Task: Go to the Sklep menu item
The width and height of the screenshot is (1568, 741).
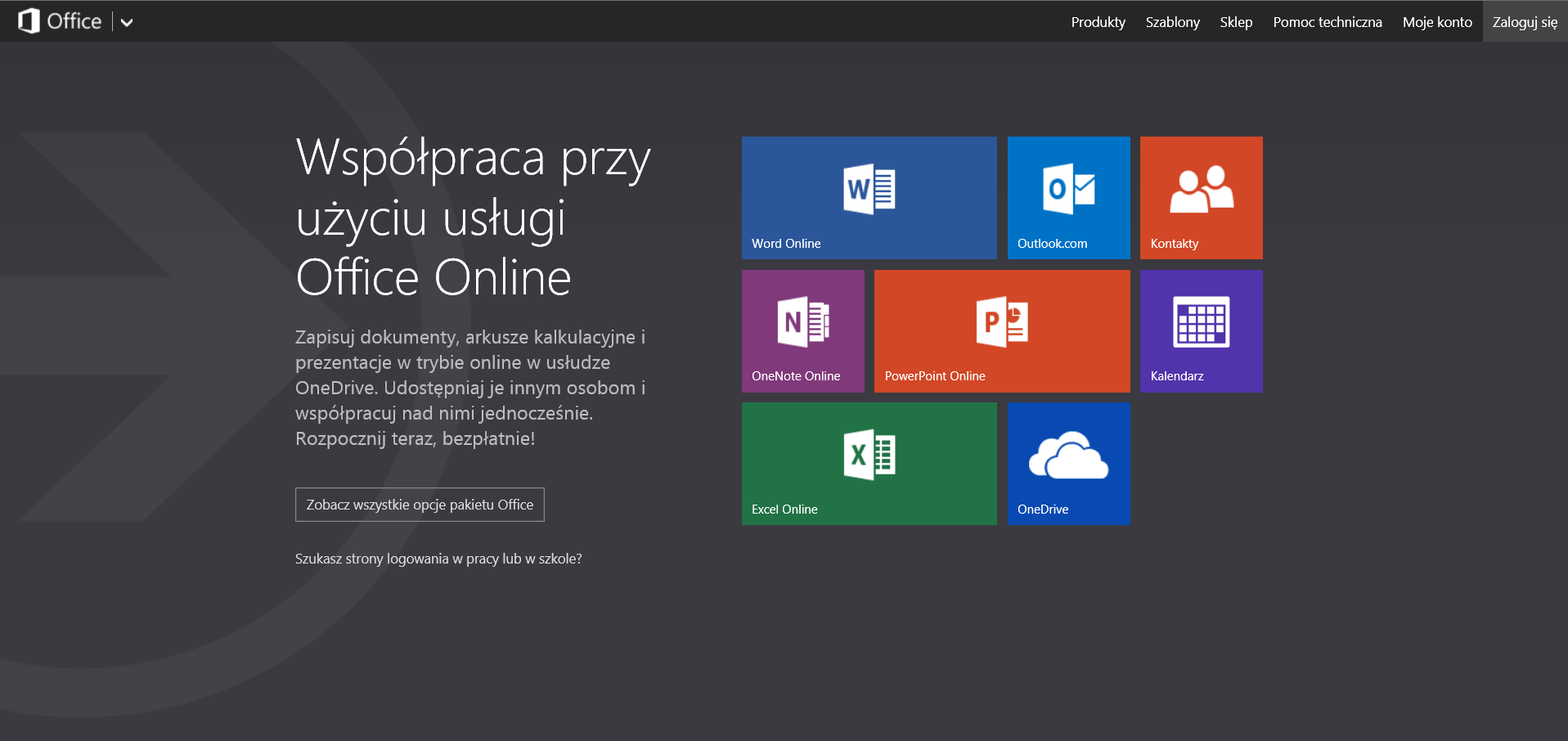Action: [1236, 22]
